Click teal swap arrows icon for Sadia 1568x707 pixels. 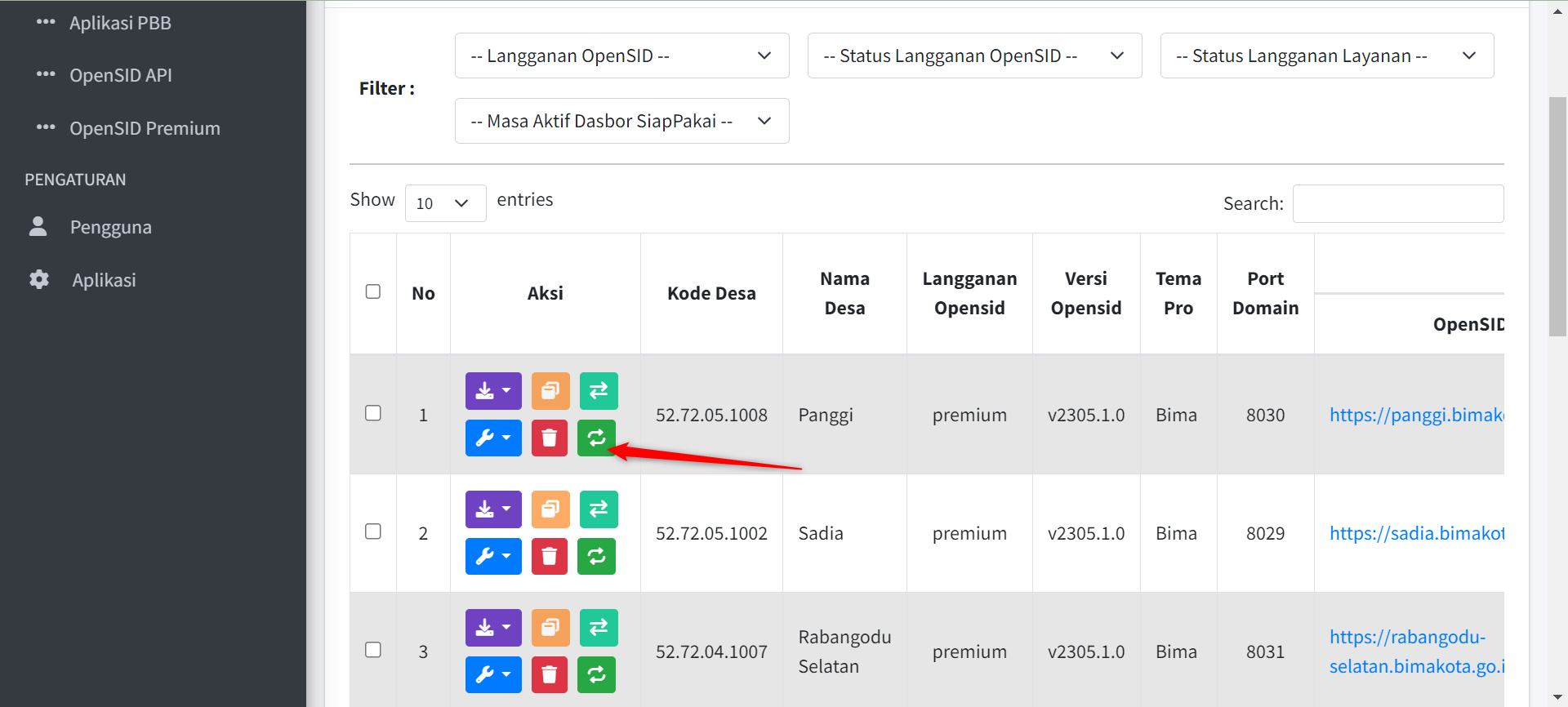(599, 509)
